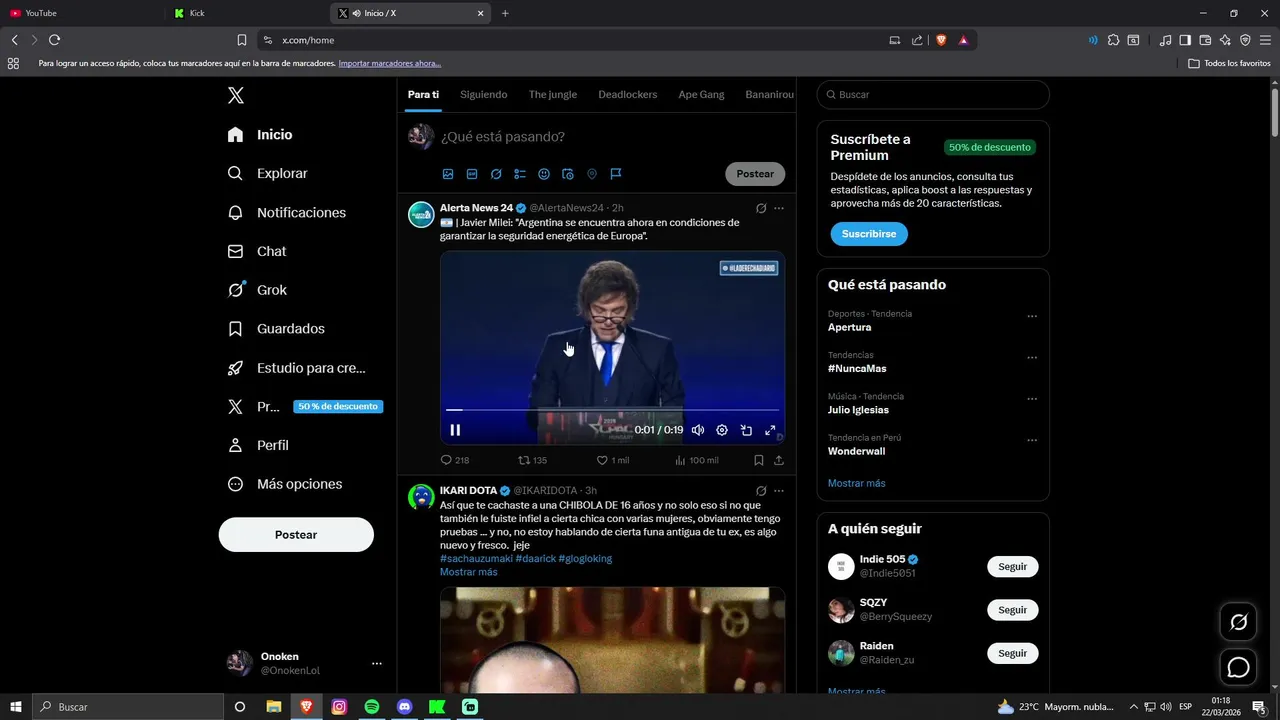Image resolution: width=1280 pixels, height=720 pixels.
Task: Click the Grok explain icon on the Alerta News 24 post
Action: click(x=761, y=208)
